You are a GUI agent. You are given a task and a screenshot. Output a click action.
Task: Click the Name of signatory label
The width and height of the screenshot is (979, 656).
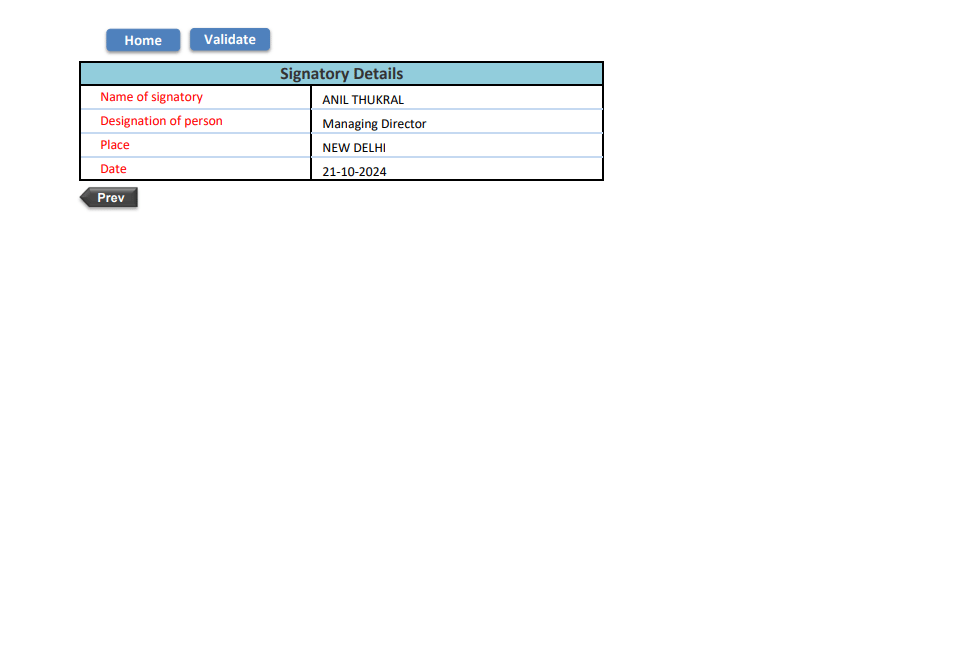[152, 97]
